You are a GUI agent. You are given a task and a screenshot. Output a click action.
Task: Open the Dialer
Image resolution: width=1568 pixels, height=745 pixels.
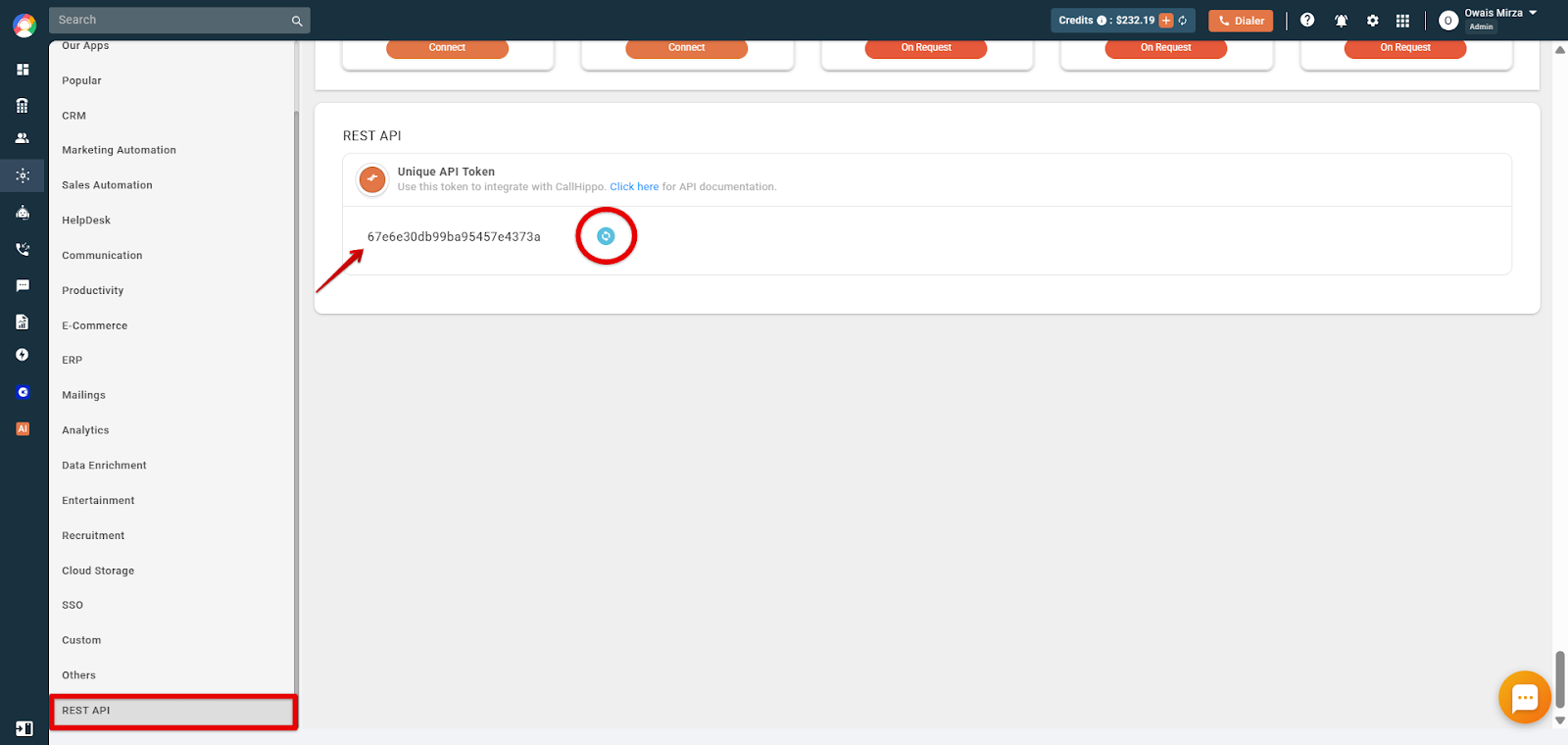1241,21
